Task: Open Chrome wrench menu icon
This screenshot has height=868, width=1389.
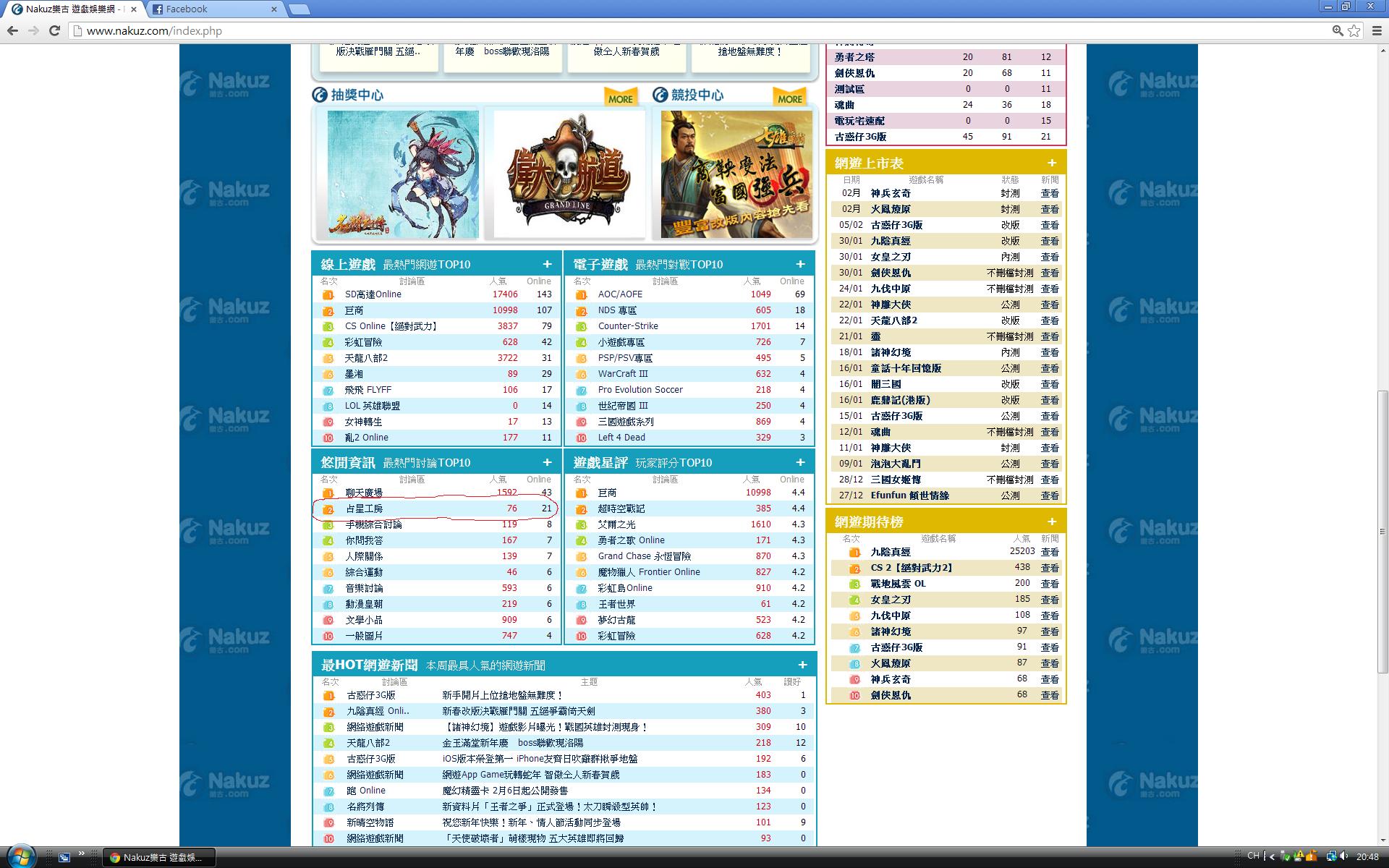Action: [x=1377, y=30]
